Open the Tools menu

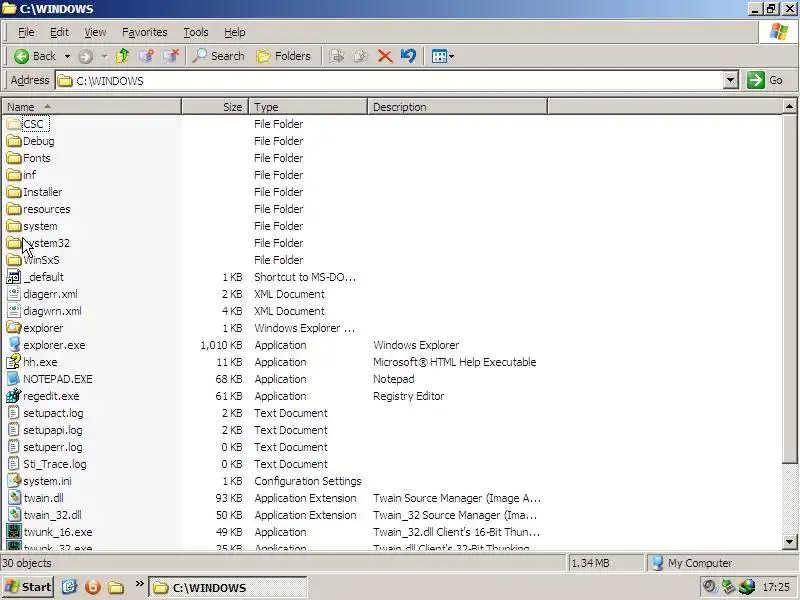point(196,32)
